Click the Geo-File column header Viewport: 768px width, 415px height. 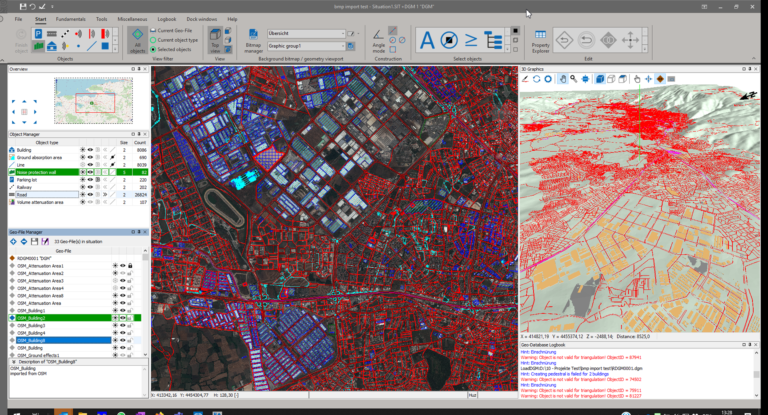pos(63,251)
